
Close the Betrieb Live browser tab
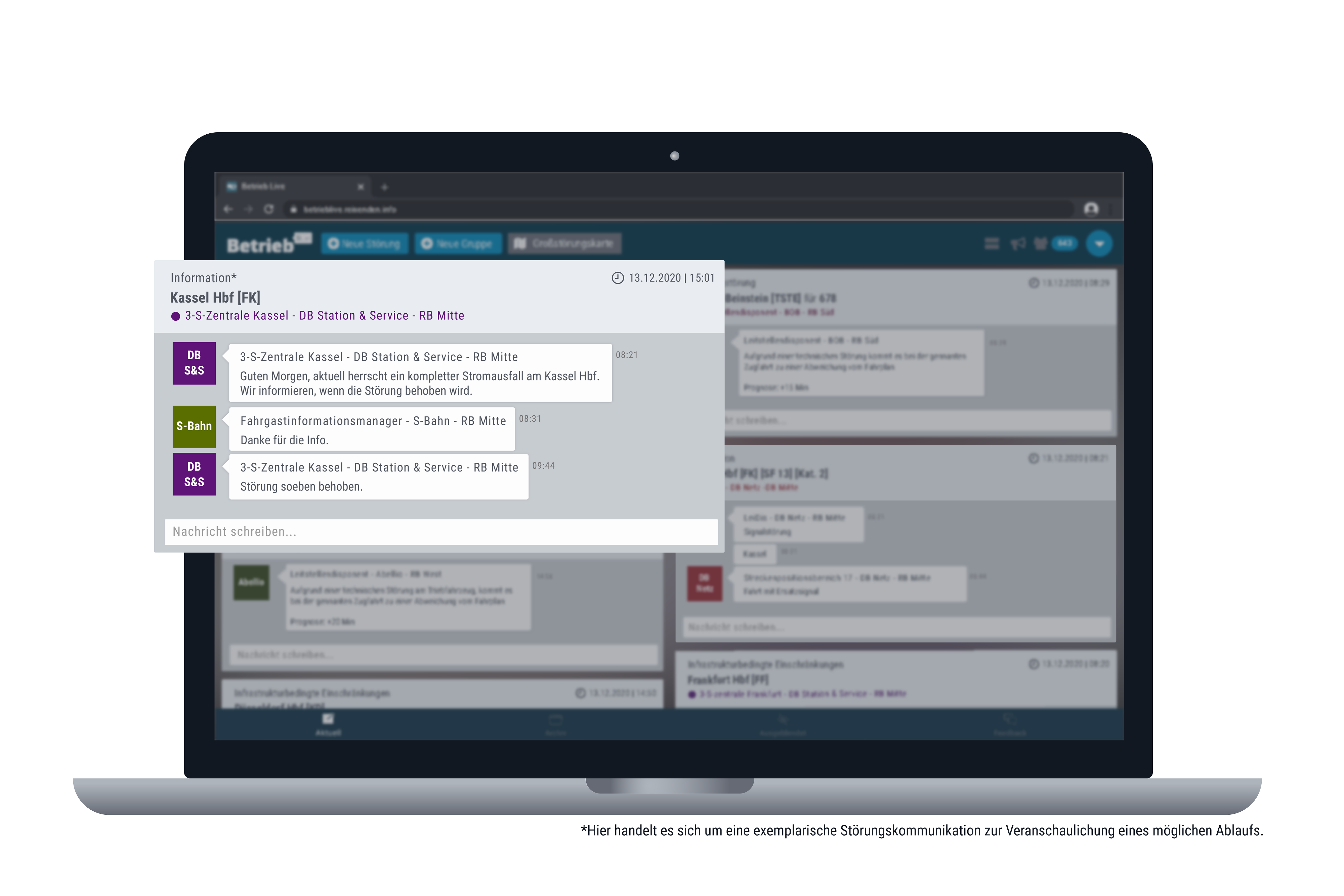pyautogui.click(x=361, y=187)
